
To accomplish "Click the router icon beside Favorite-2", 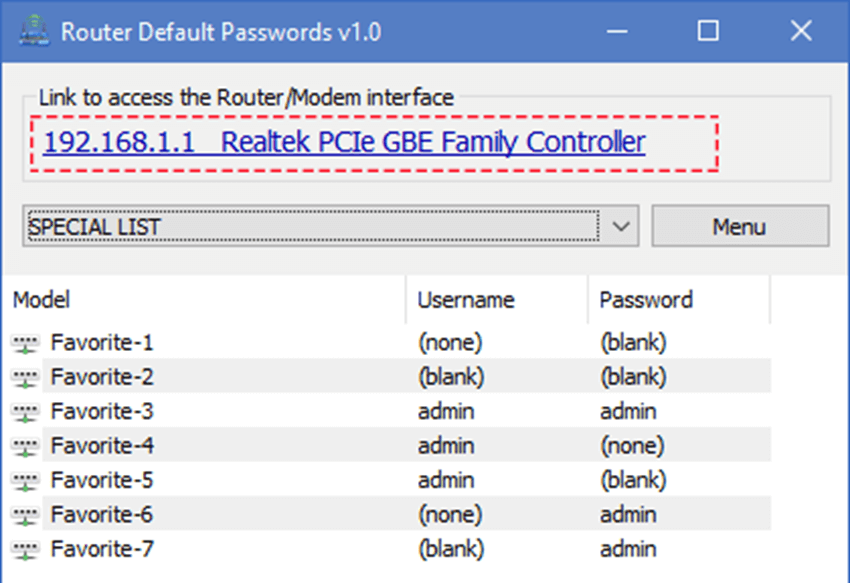I will coord(25,378).
